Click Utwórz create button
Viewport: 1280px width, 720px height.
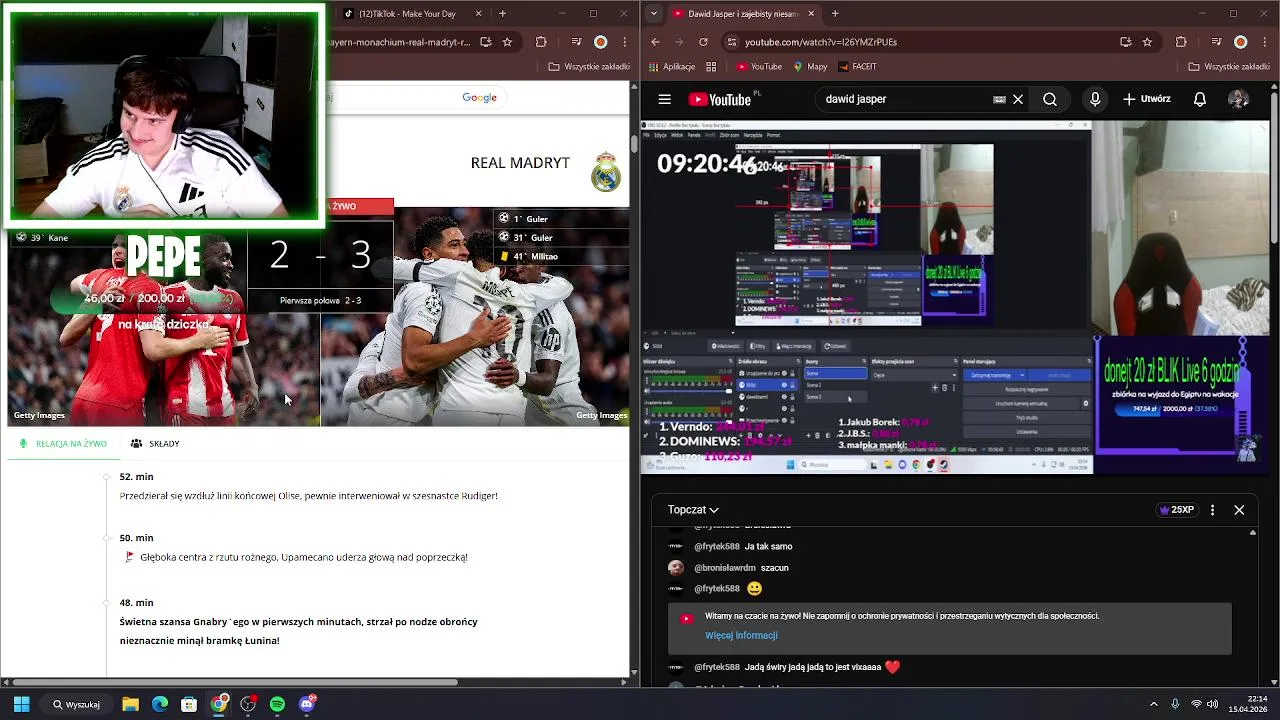pyautogui.click(x=1146, y=99)
